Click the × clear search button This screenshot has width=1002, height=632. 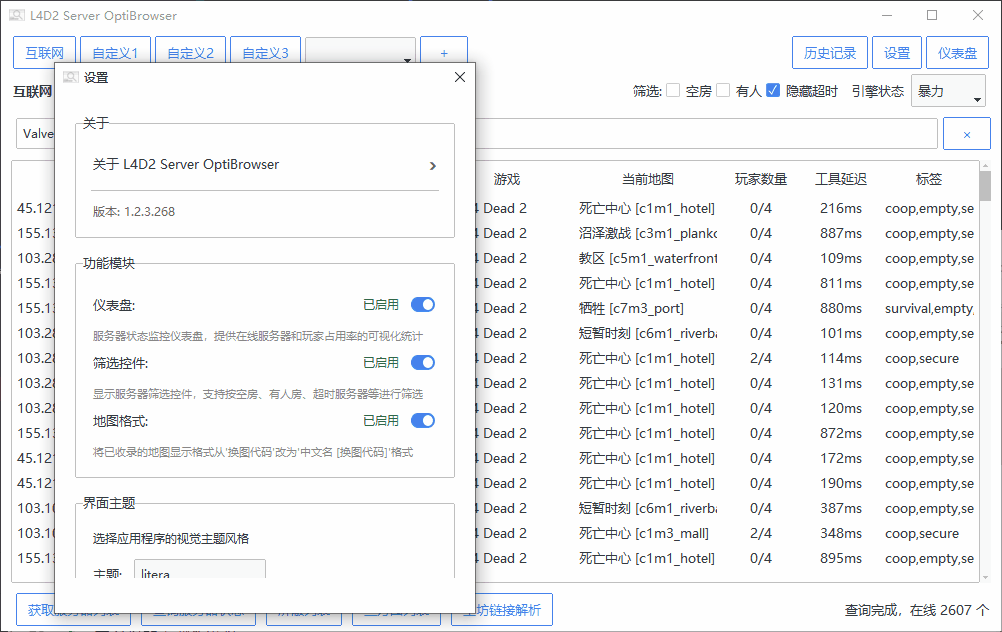coord(967,134)
